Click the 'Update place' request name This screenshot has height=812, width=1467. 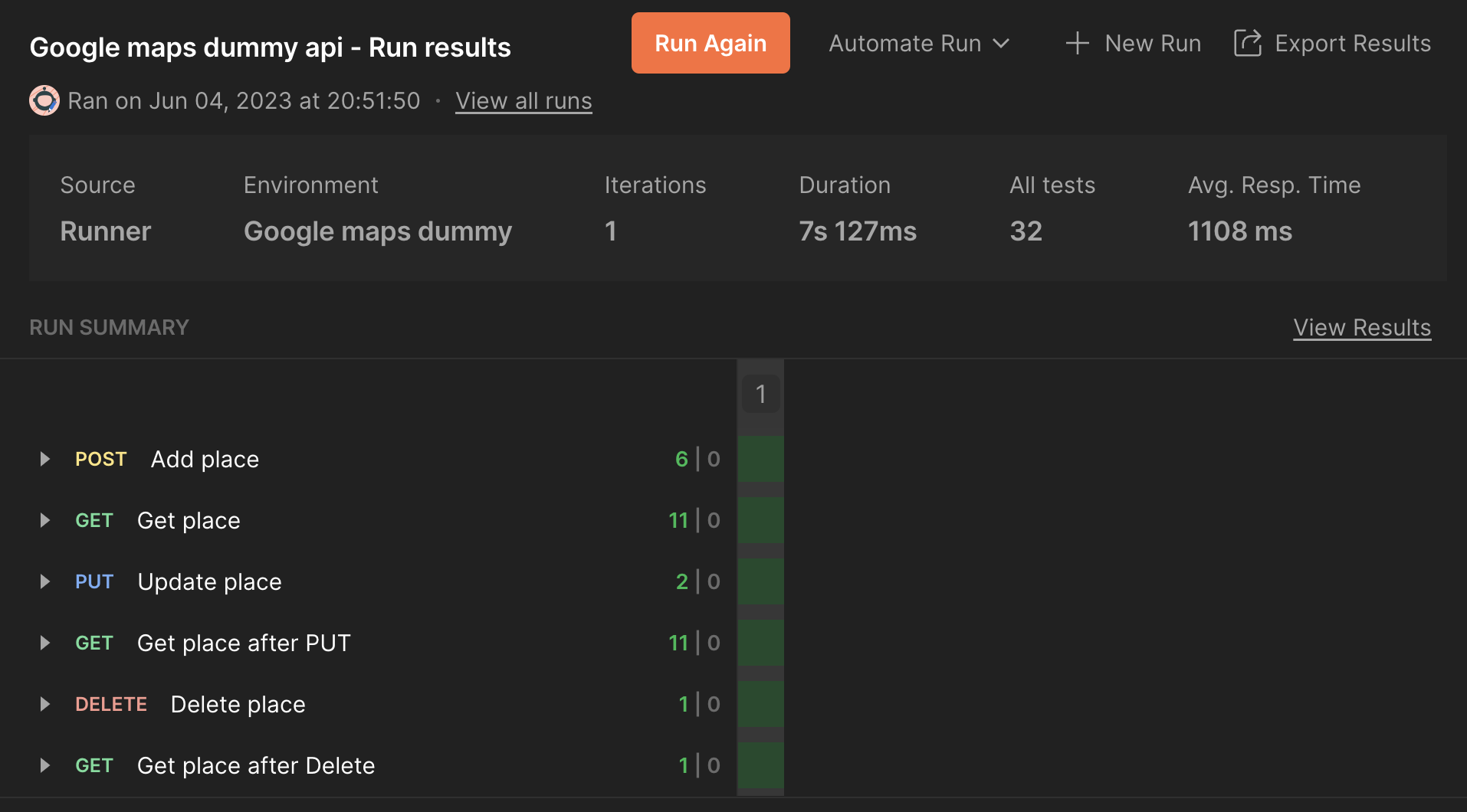point(209,581)
